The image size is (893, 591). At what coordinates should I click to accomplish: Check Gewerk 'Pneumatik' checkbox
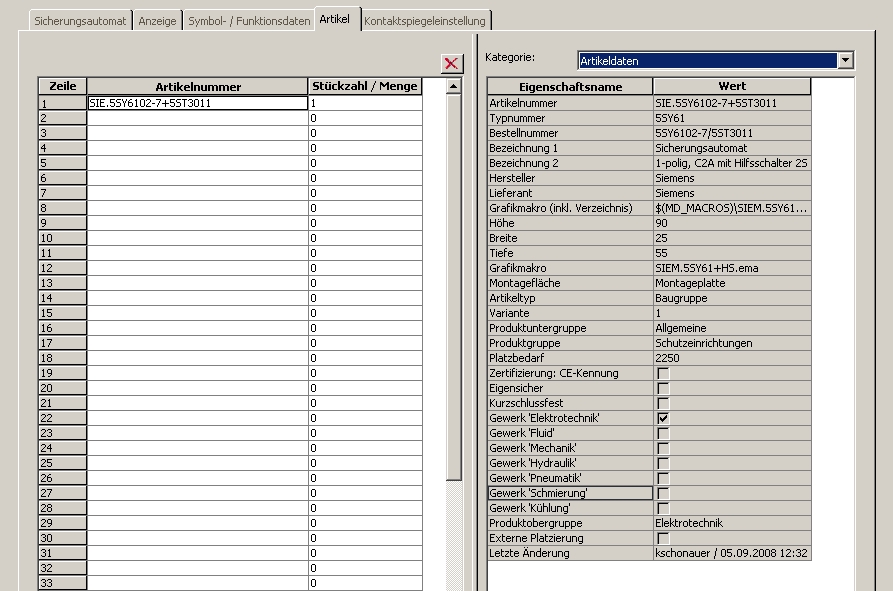click(663, 478)
